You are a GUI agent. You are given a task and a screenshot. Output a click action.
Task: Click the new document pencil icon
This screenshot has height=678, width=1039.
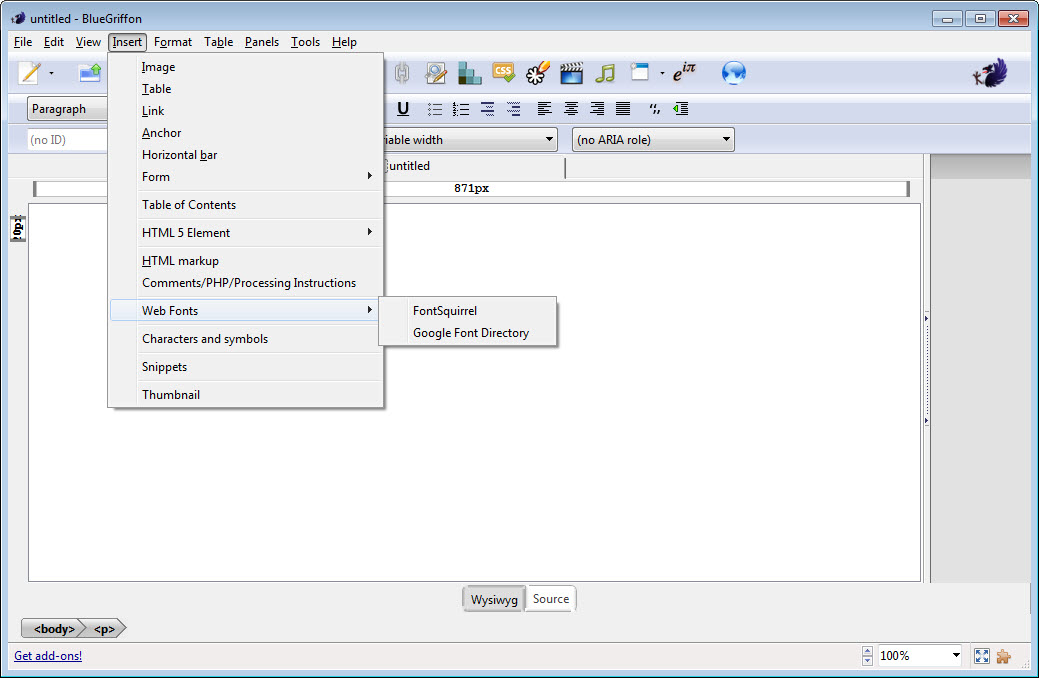coord(30,73)
